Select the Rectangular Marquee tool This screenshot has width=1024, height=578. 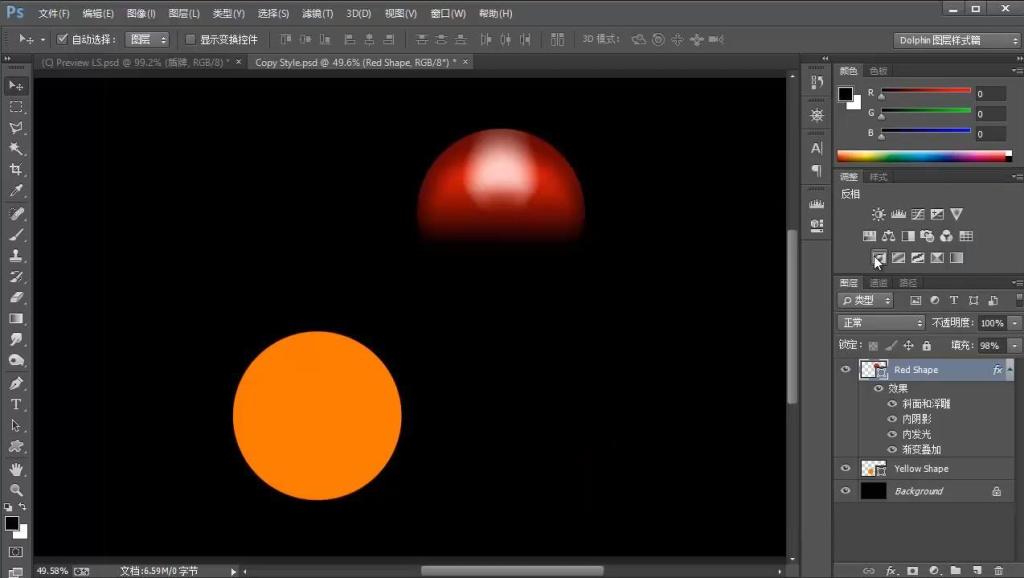coord(16,106)
